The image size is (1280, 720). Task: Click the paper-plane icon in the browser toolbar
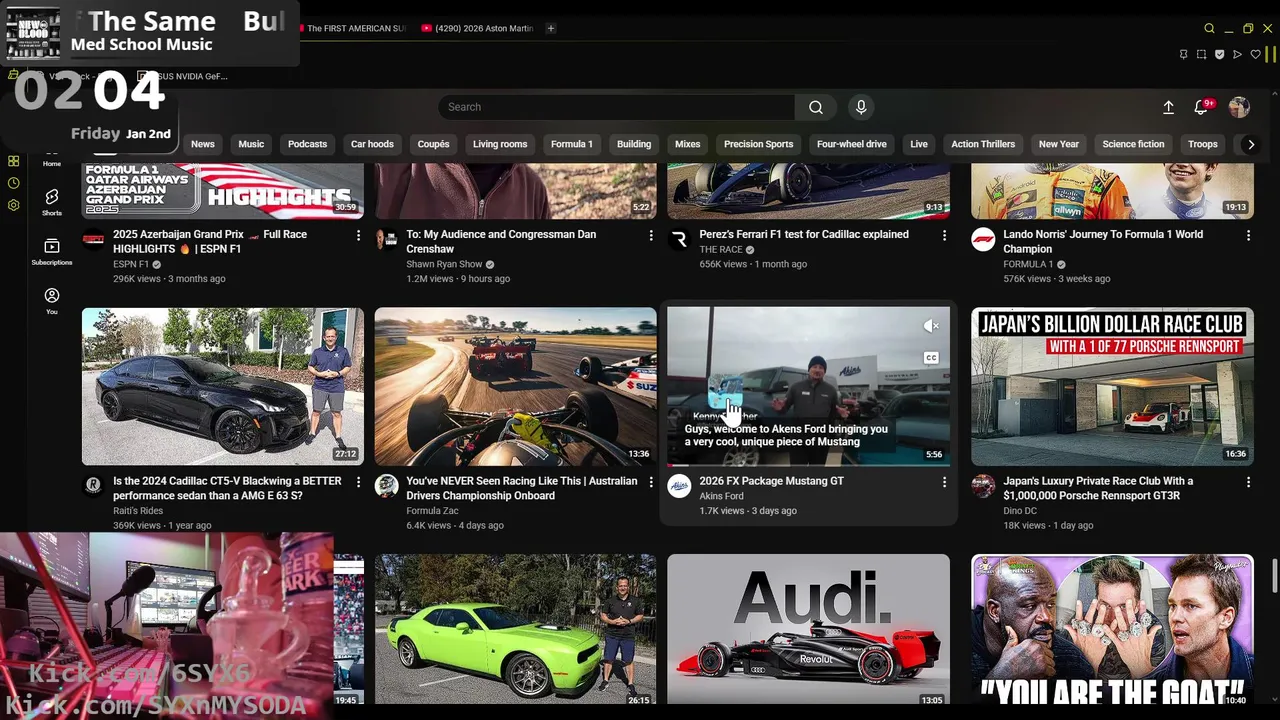coord(1237,54)
